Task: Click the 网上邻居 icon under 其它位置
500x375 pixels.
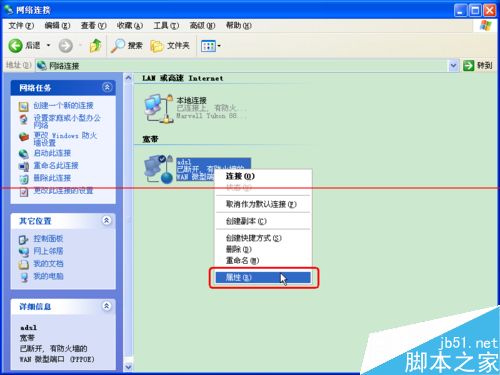Action: point(24,252)
